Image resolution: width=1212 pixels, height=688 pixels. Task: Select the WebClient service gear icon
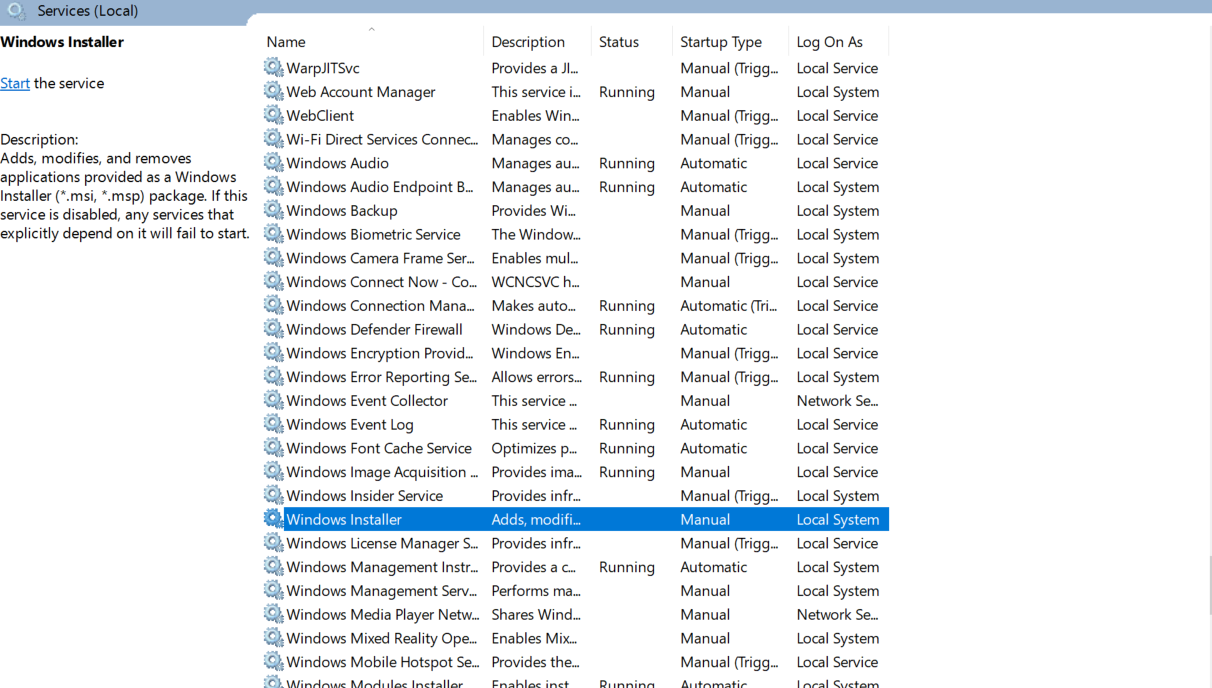(273, 116)
